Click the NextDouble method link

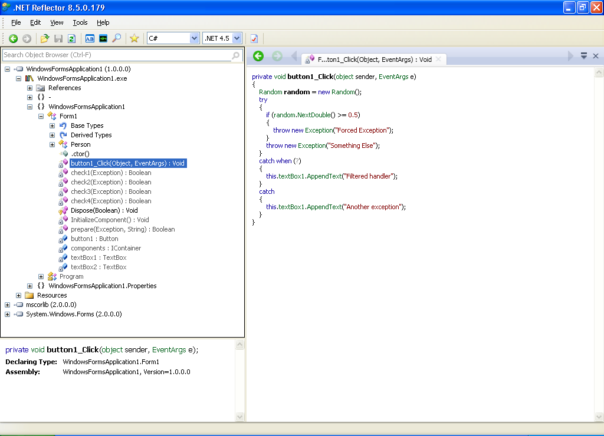pyautogui.click(x=314, y=115)
